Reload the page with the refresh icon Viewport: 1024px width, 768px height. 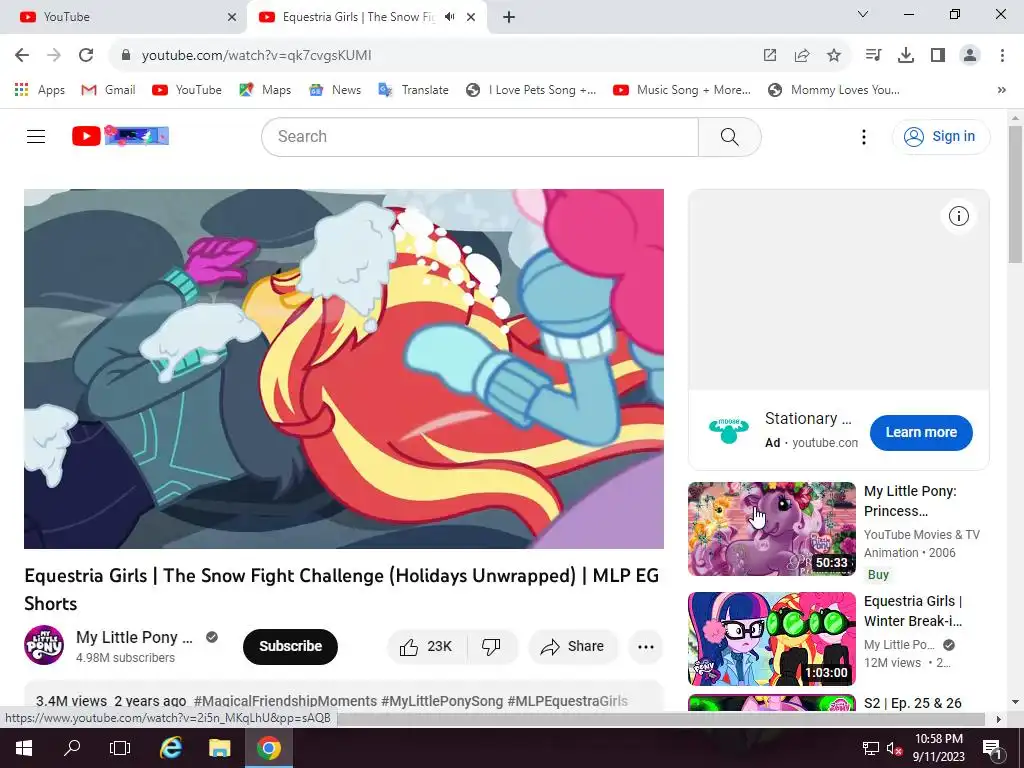[x=86, y=56]
